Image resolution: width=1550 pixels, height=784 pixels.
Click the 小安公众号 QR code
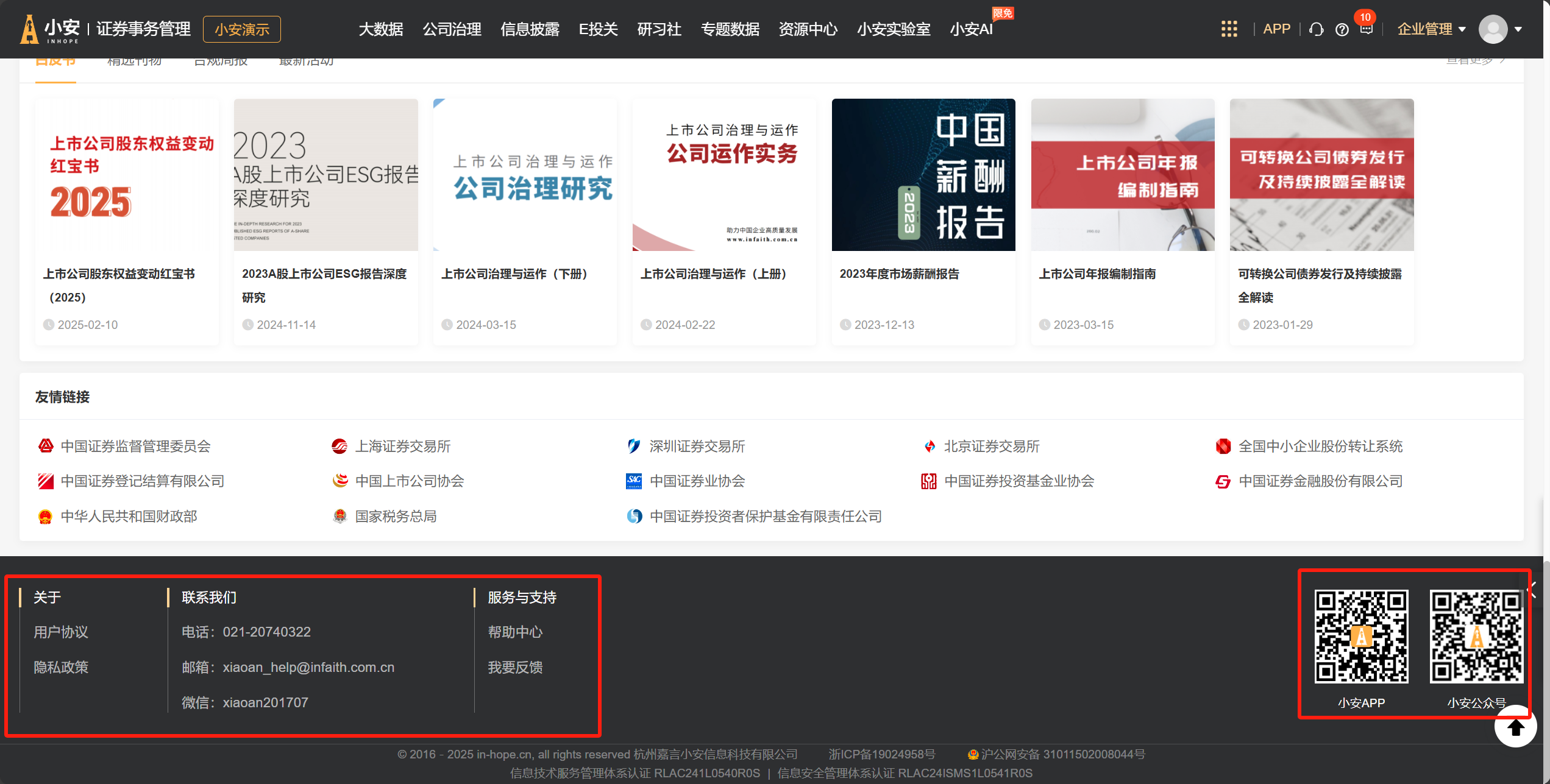[1476, 636]
